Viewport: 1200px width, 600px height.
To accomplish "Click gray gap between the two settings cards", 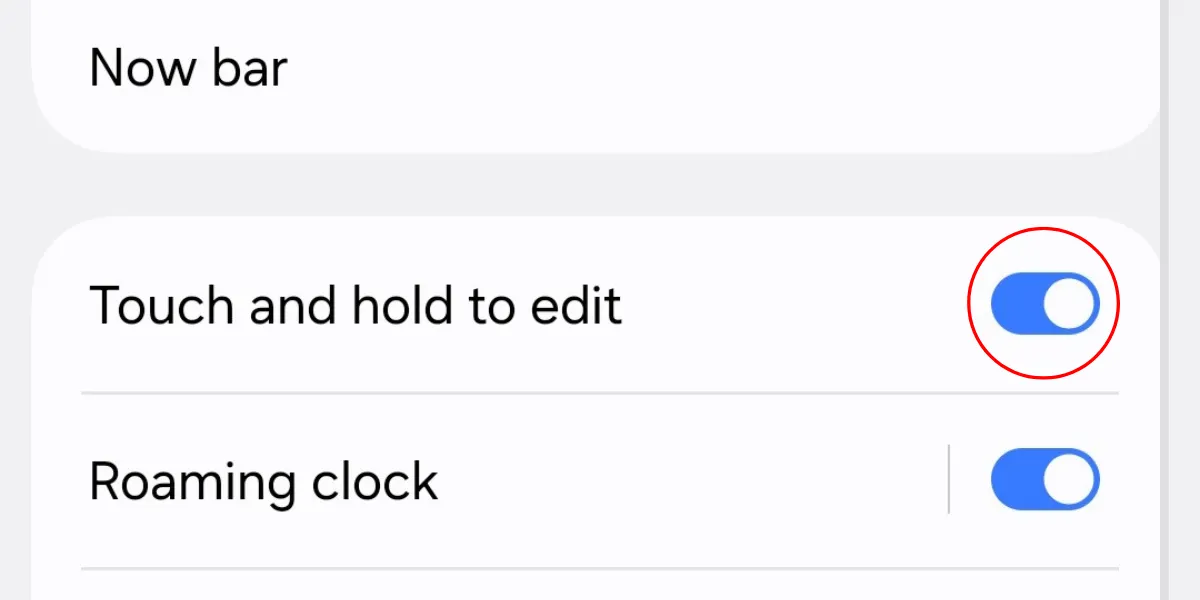I will click(x=600, y=185).
